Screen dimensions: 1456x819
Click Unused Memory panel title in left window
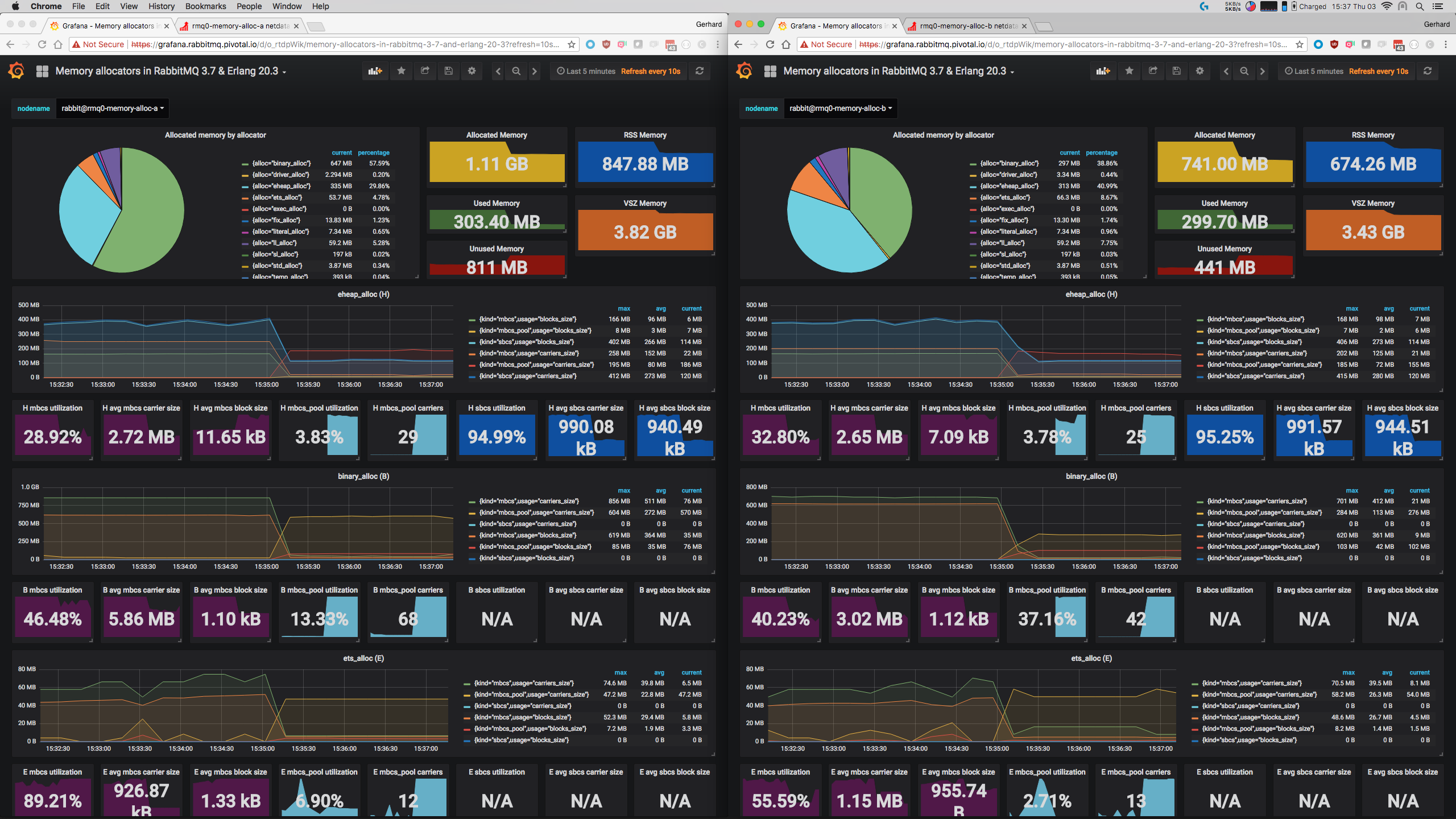click(x=497, y=249)
